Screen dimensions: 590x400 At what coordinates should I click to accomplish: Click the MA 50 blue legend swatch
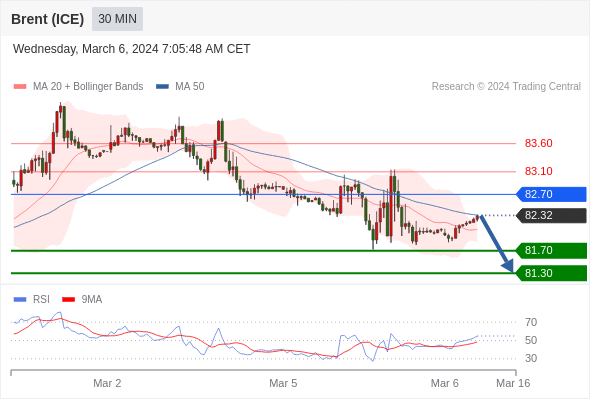pos(162,87)
